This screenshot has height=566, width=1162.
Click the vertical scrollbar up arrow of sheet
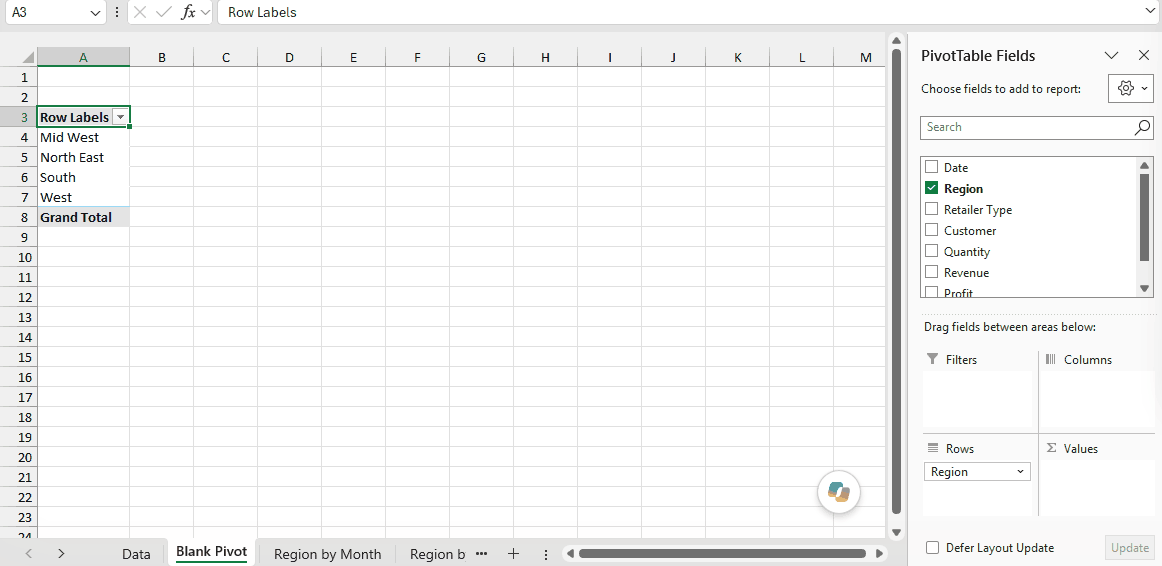click(x=896, y=40)
